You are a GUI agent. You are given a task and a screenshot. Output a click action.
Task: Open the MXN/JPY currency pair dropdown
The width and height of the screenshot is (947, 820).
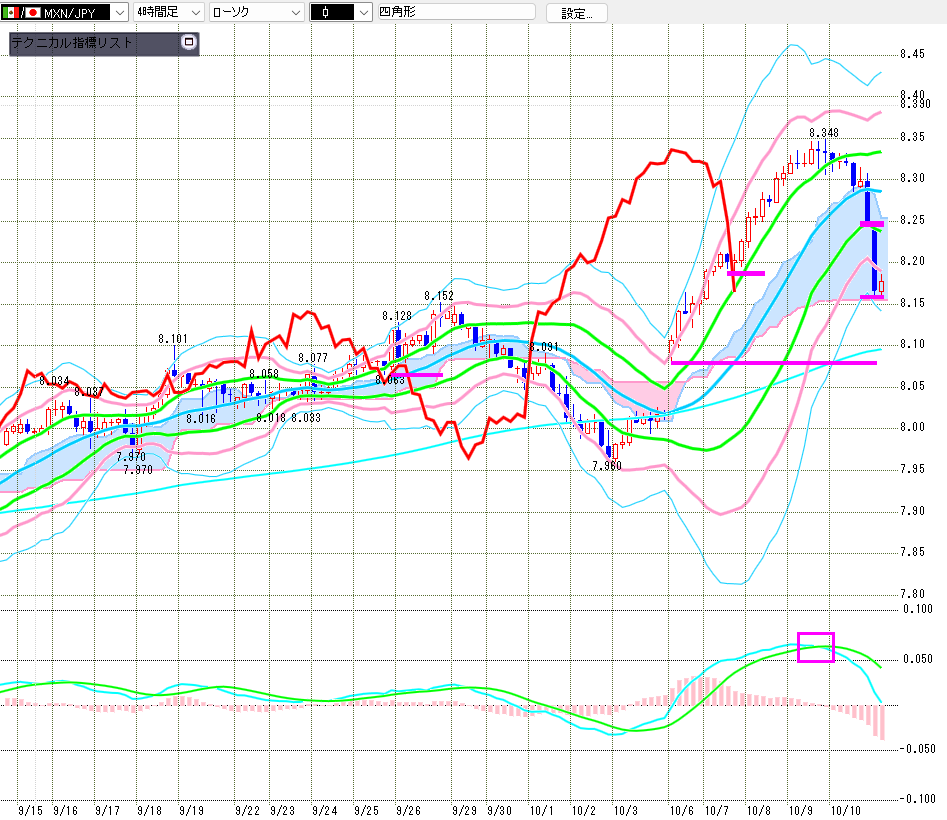(x=119, y=12)
